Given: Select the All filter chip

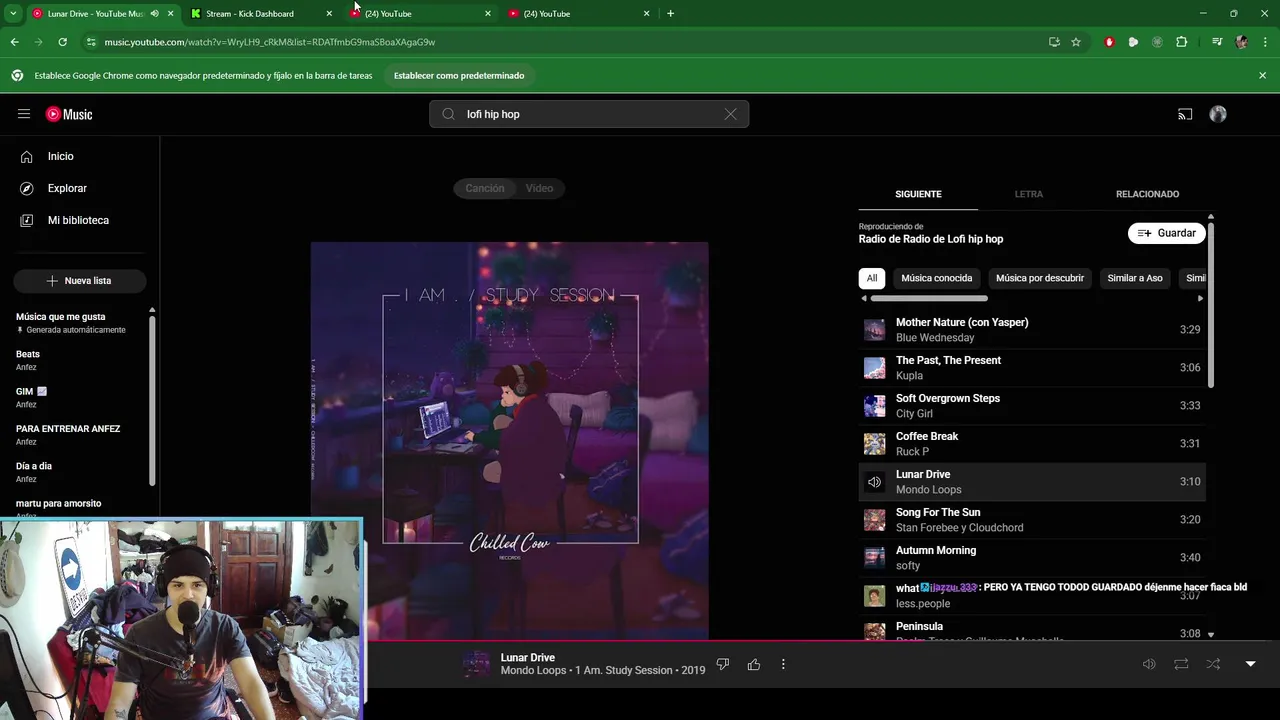Looking at the screenshot, I should [872, 278].
